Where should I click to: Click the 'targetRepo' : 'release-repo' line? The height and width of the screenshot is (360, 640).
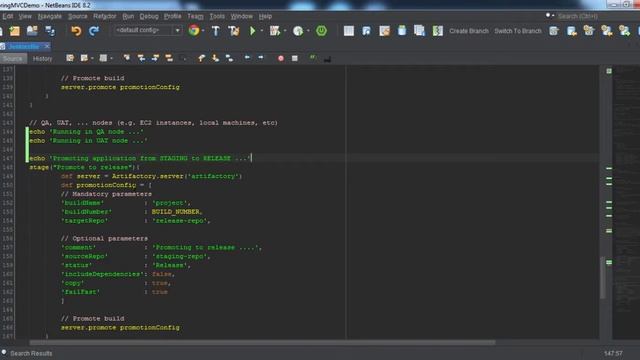pos(136,221)
